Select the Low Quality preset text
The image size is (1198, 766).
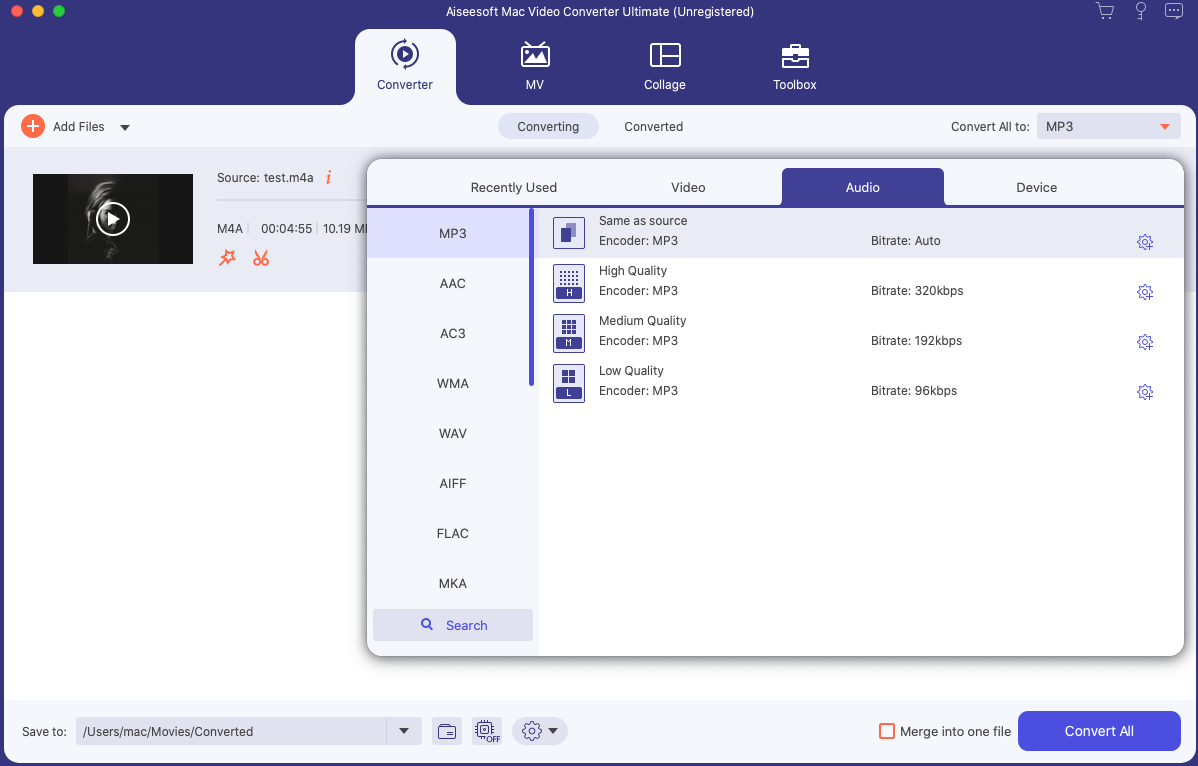(631, 370)
